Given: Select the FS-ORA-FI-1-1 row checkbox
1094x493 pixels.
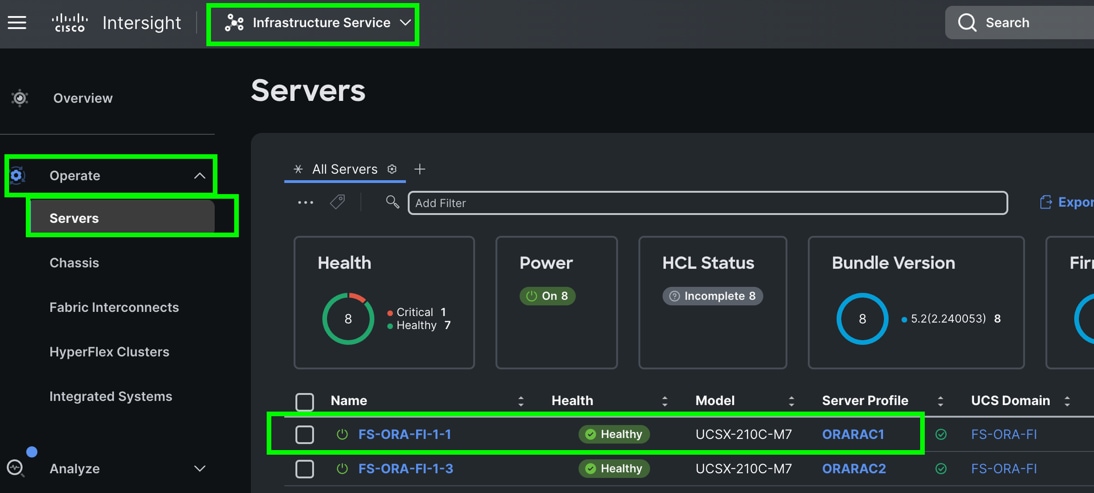Looking at the screenshot, I should [x=305, y=434].
